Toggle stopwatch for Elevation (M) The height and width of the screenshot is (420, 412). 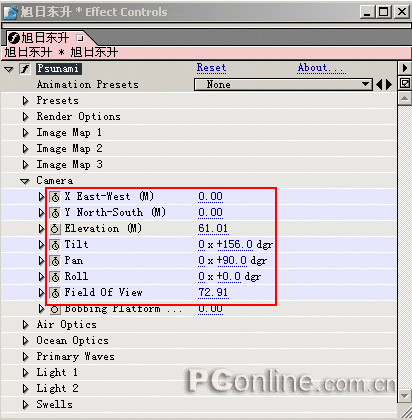[55, 229]
